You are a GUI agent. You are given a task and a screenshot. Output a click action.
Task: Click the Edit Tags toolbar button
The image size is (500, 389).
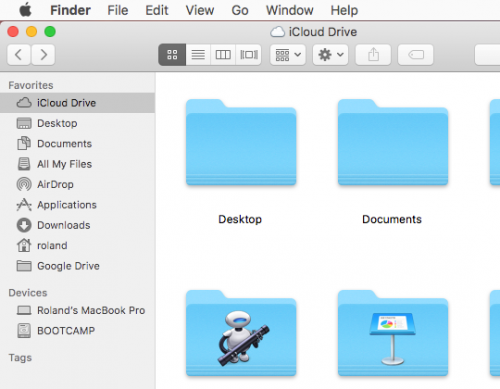point(416,55)
